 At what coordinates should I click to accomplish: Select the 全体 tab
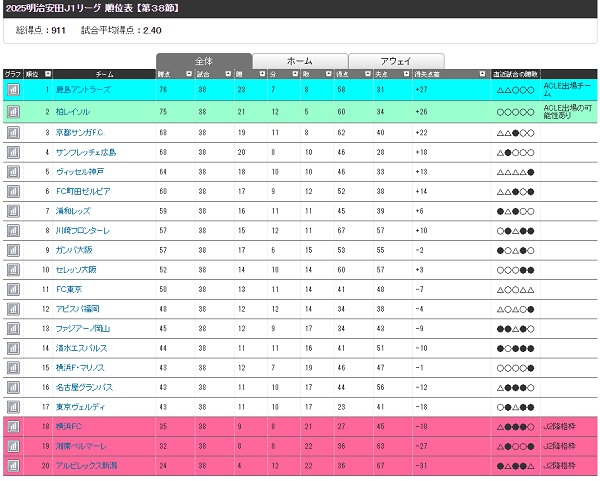[204, 61]
